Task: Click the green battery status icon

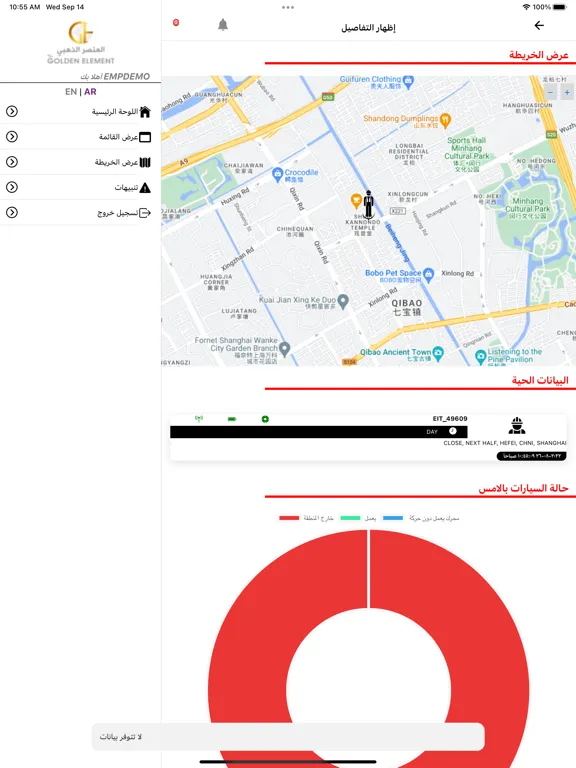Action: [232, 419]
